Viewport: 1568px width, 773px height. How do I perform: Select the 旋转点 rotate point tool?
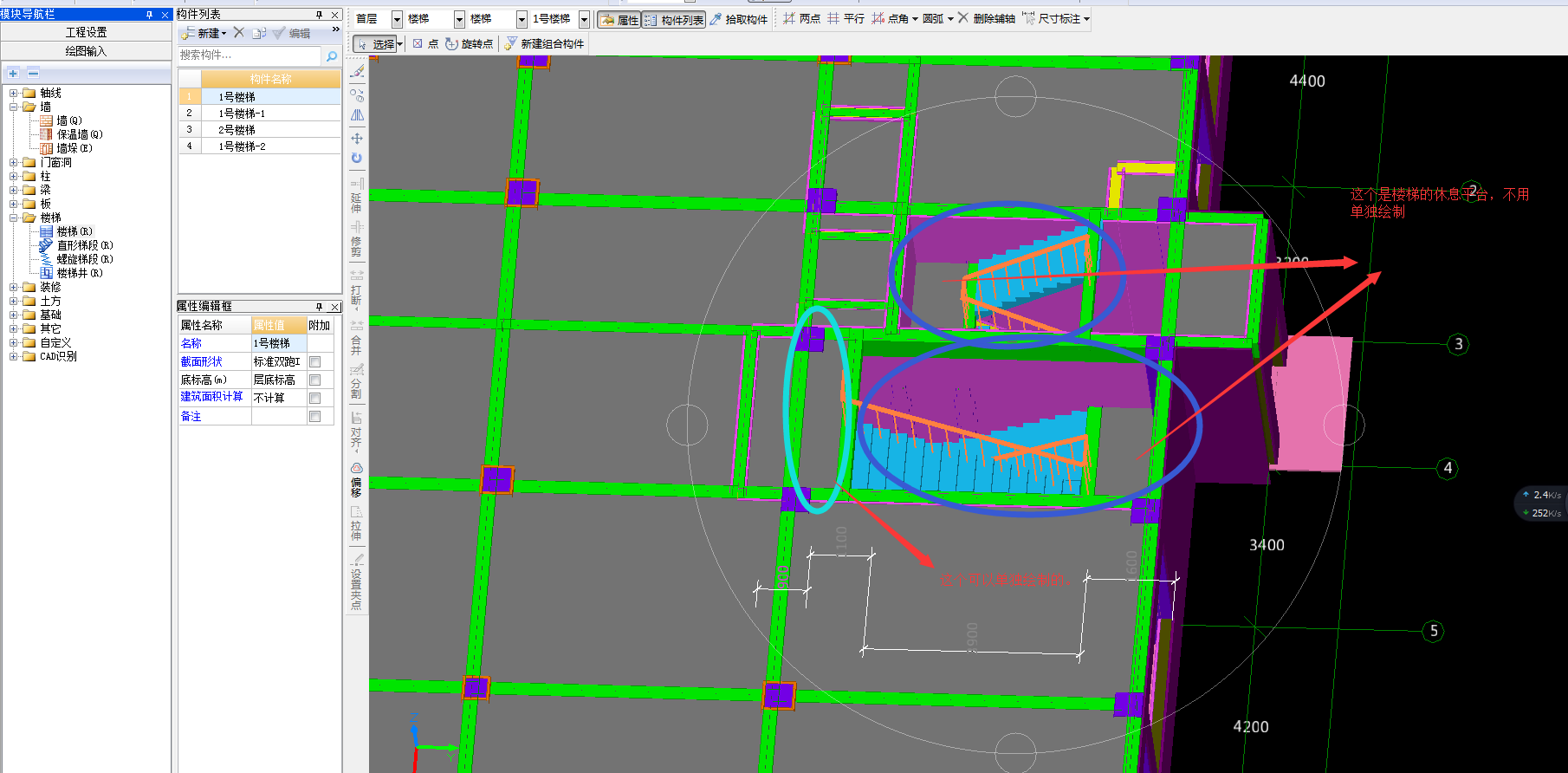(x=469, y=43)
